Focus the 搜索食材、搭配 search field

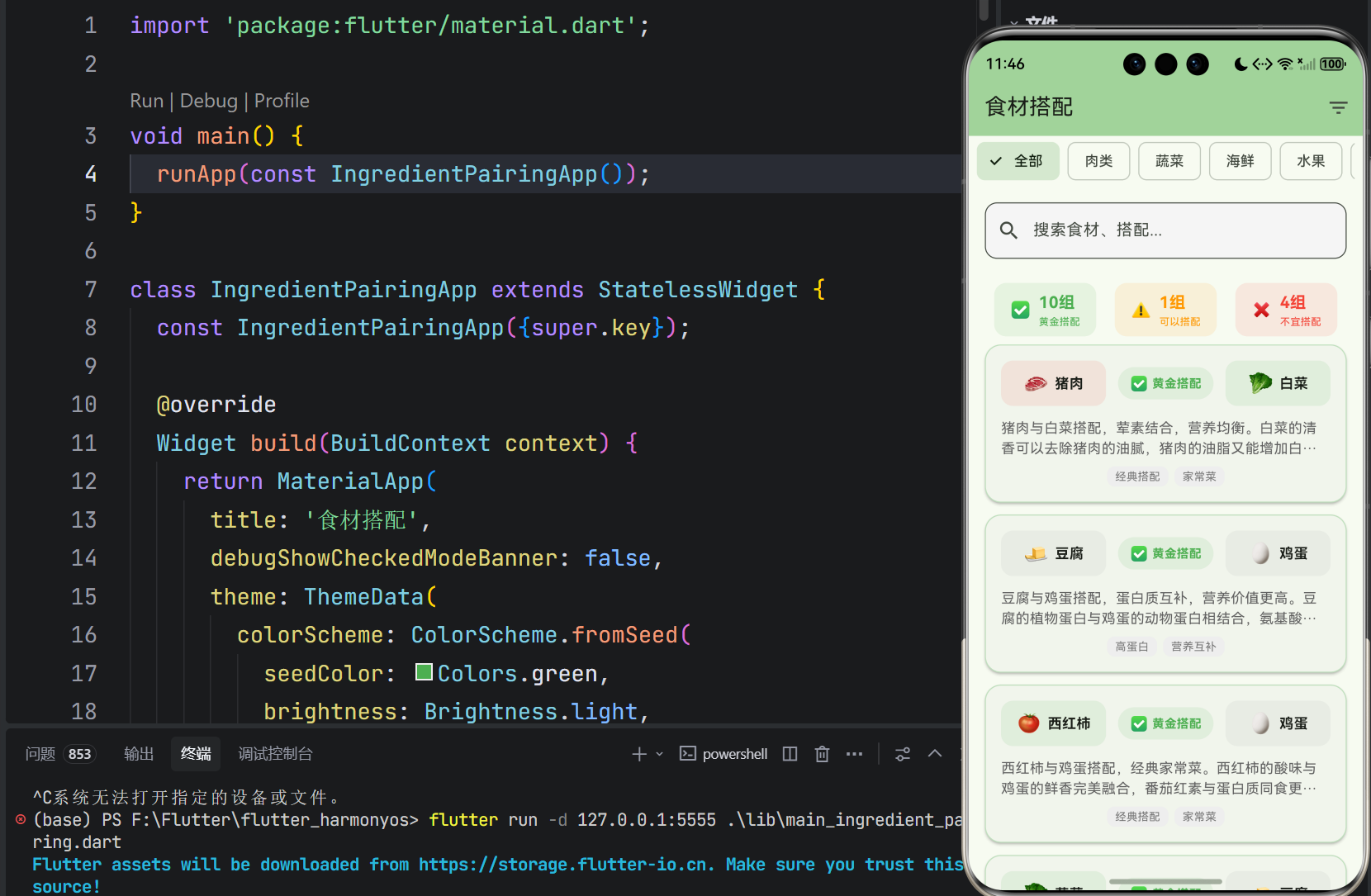1165,230
